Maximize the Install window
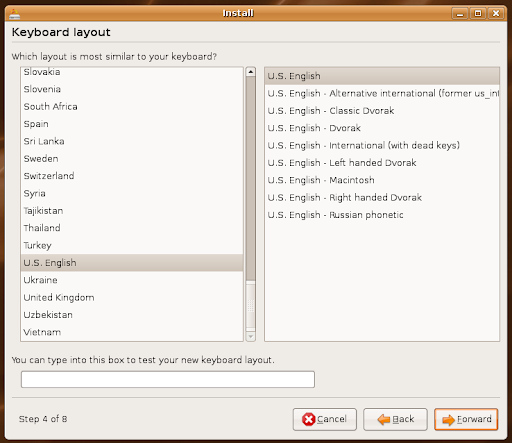 [478, 13]
